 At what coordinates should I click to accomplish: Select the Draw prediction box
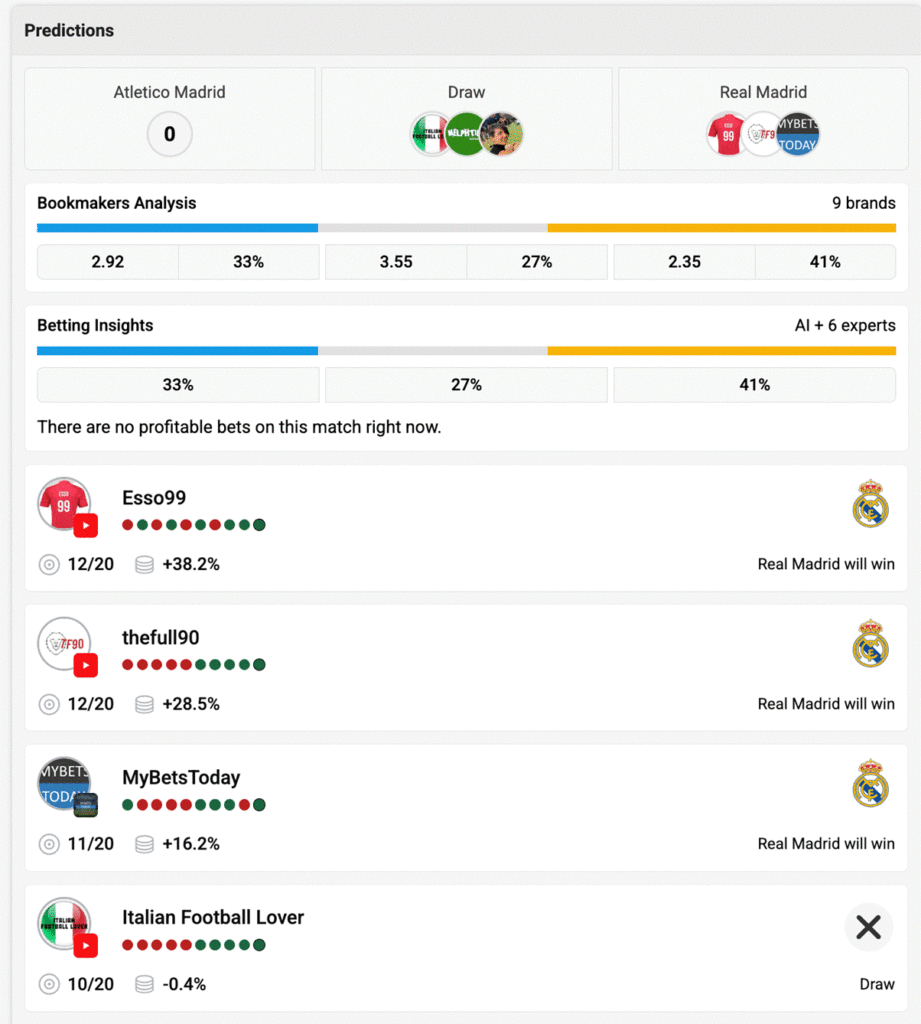pyautogui.click(x=466, y=119)
